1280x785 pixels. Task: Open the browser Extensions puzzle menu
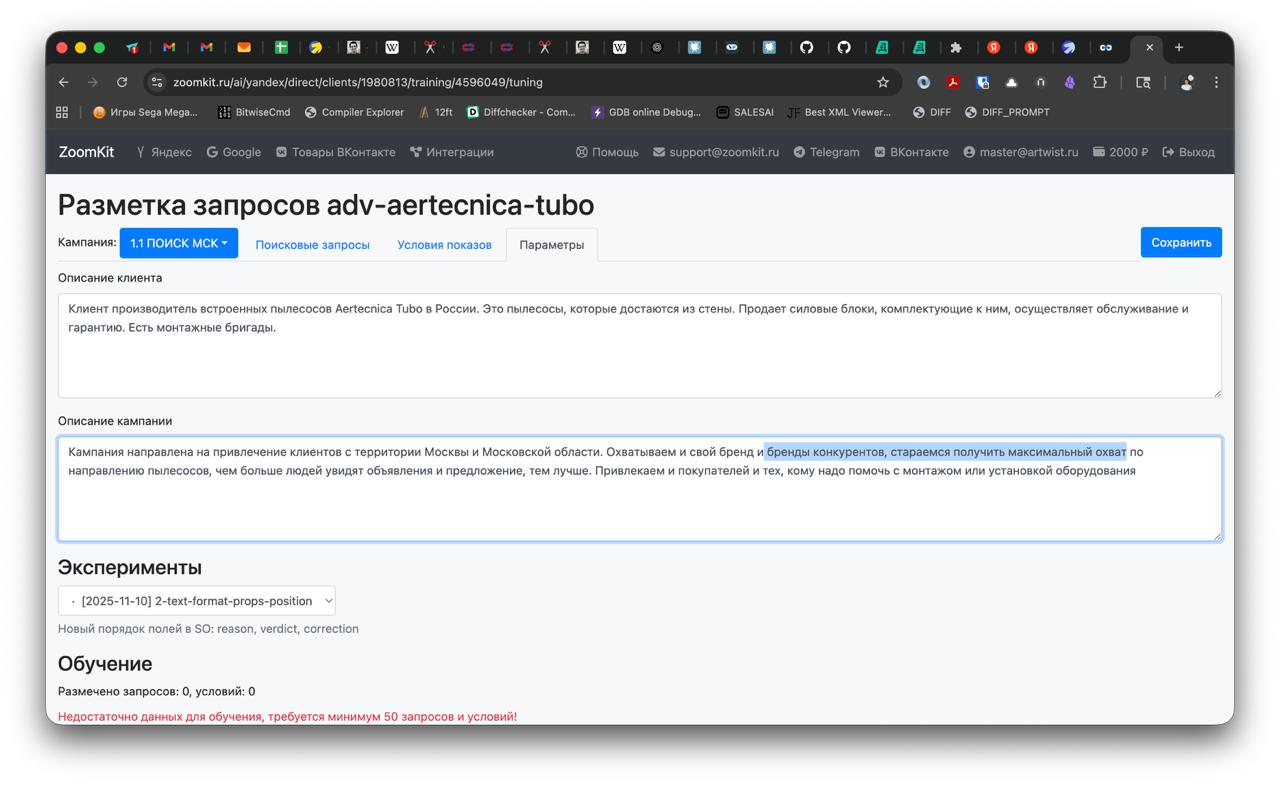1099,82
